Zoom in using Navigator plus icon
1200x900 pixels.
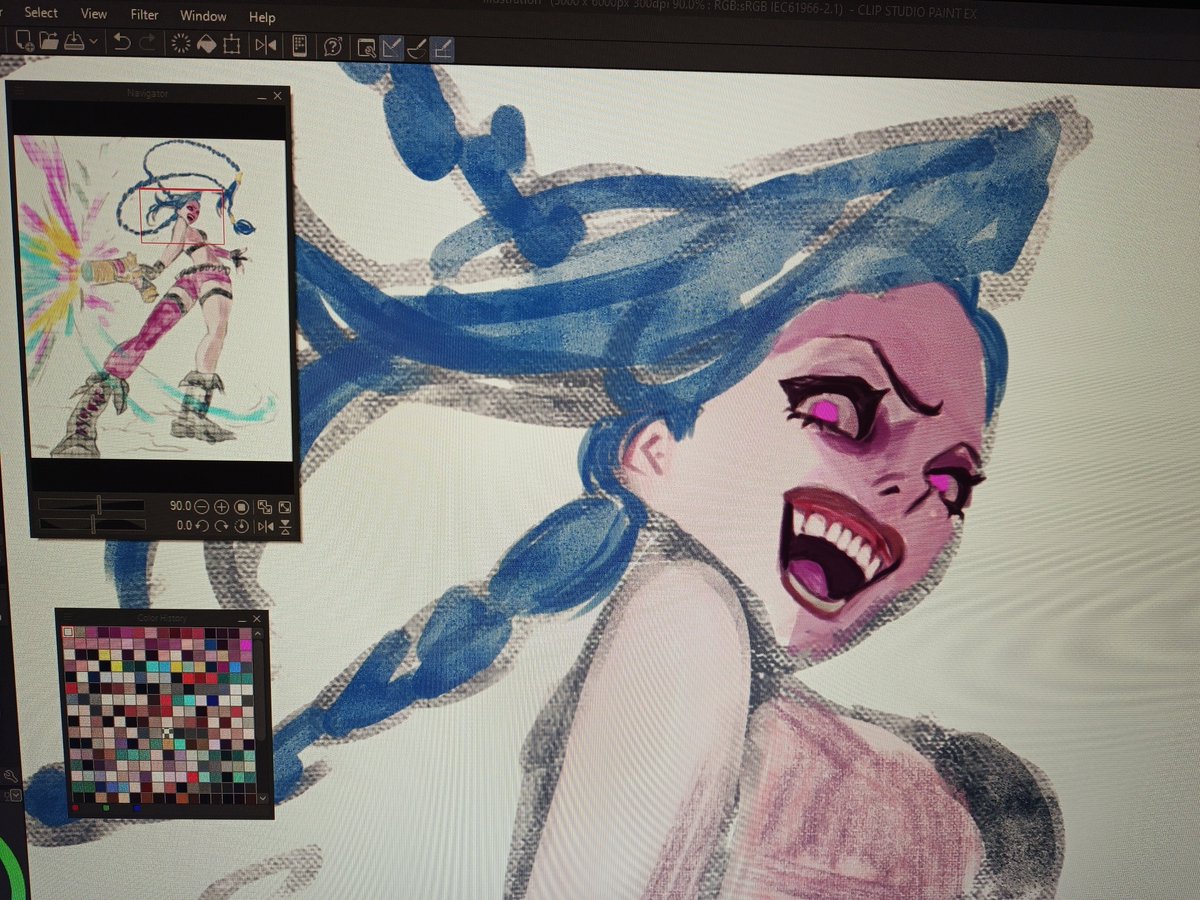221,507
